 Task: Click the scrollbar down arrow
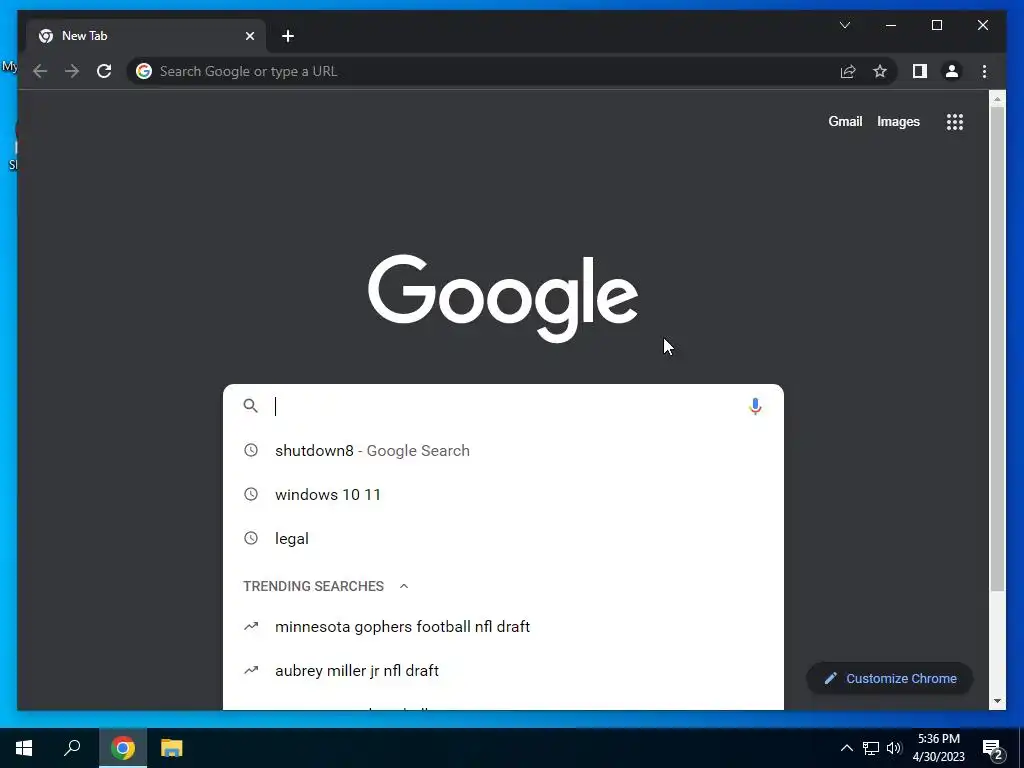point(997,701)
